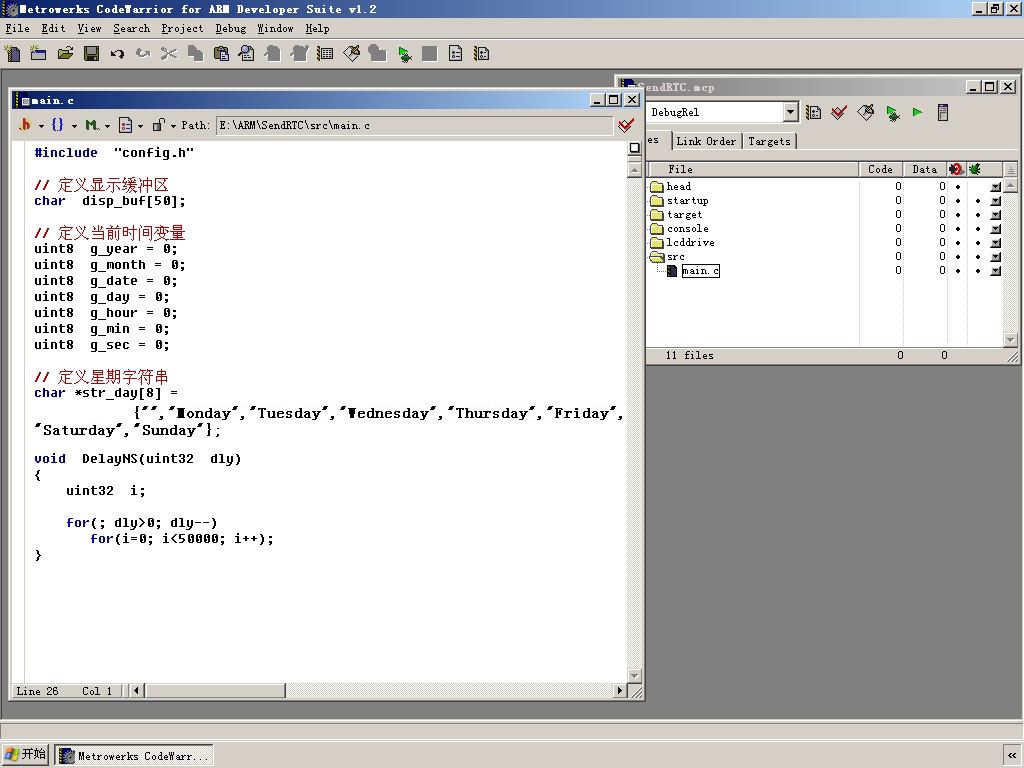This screenshot has height=768, width=1024.
Task: Open the document settings popup in editor
Action: pyautogui.click(x=130, y=125)
